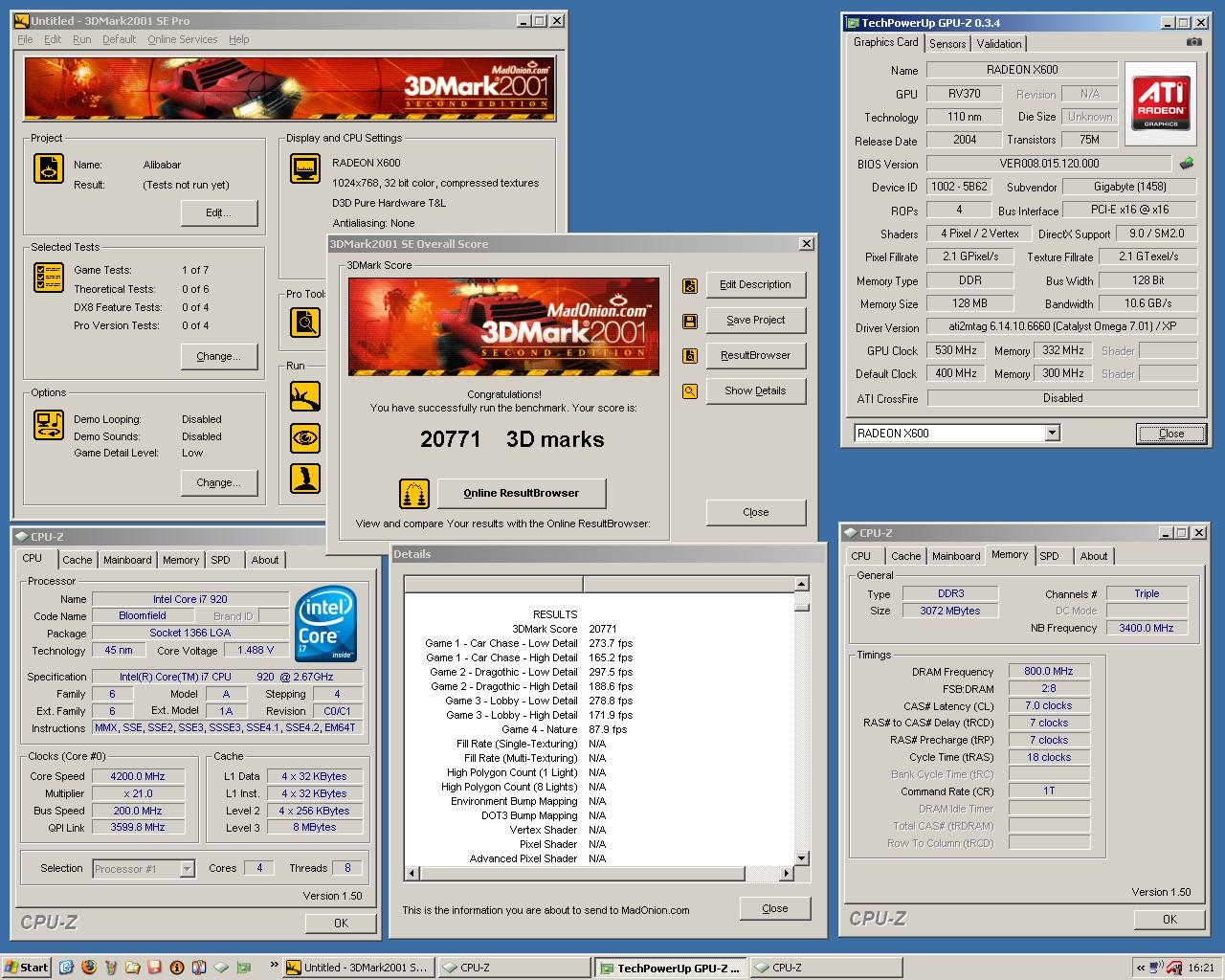This screenshot has width=1225, height=980.
Task: Click the Untitled - 3DMark2001 taskbar button
Action: tap(358, 968)
